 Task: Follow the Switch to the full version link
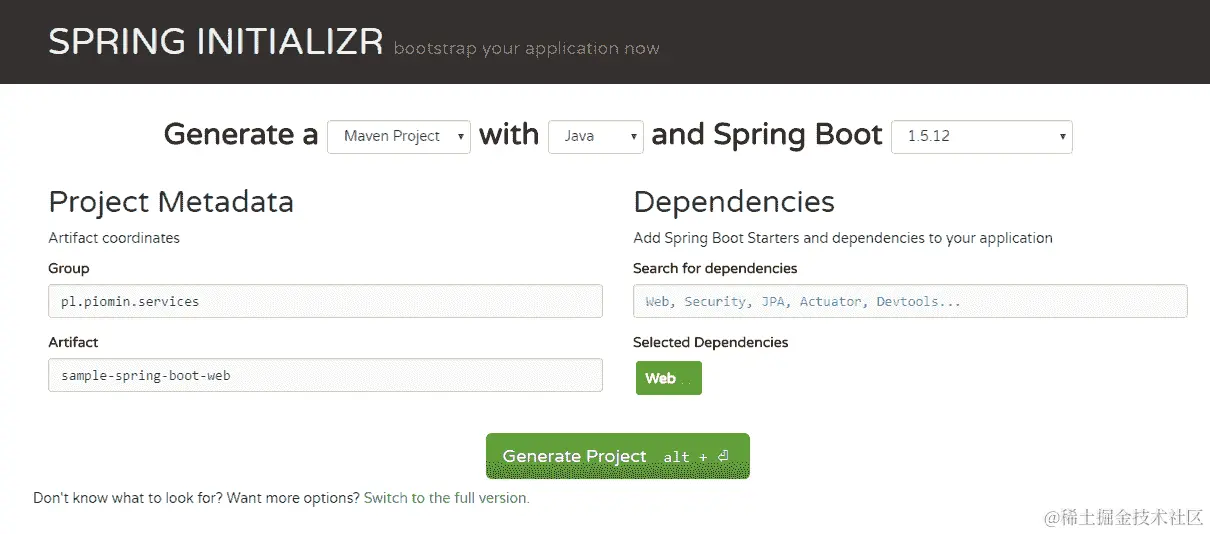[x=446, y=497]
